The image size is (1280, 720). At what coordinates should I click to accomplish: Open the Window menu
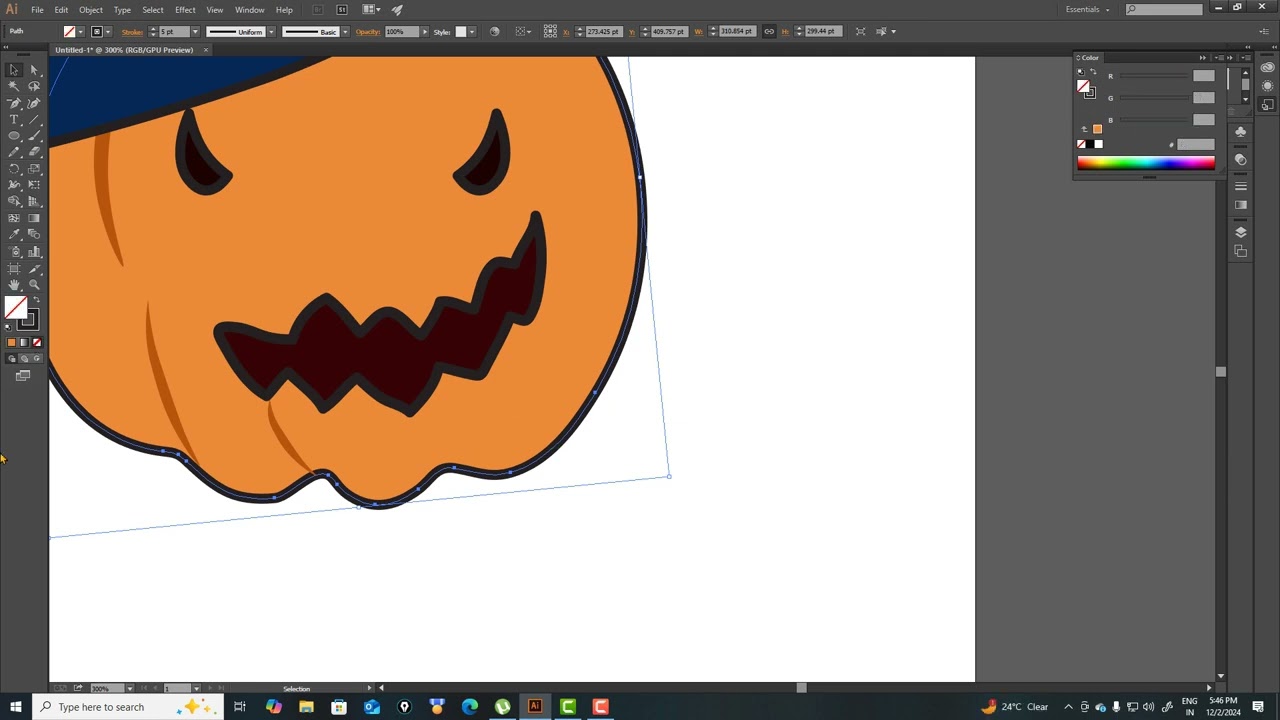point(250,10)
